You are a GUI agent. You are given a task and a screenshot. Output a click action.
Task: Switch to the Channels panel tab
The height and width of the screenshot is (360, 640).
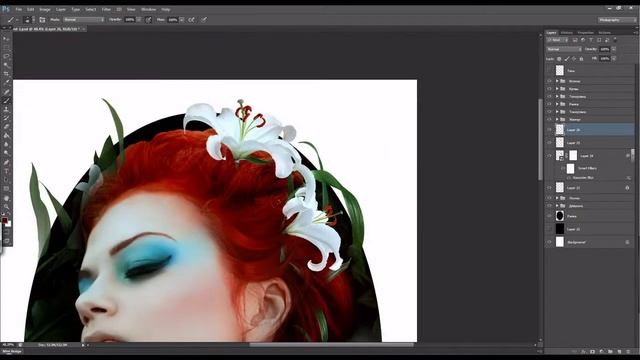pos(567,33)
